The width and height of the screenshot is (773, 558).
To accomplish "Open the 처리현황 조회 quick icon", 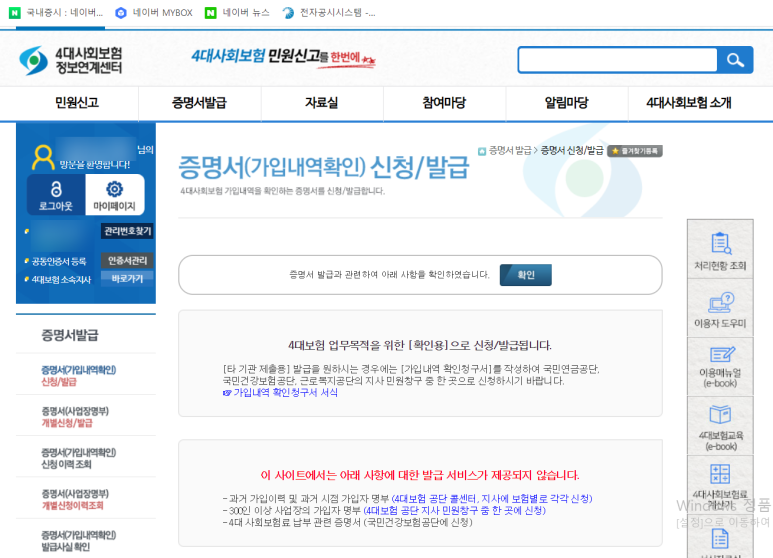I will (720, 250).
